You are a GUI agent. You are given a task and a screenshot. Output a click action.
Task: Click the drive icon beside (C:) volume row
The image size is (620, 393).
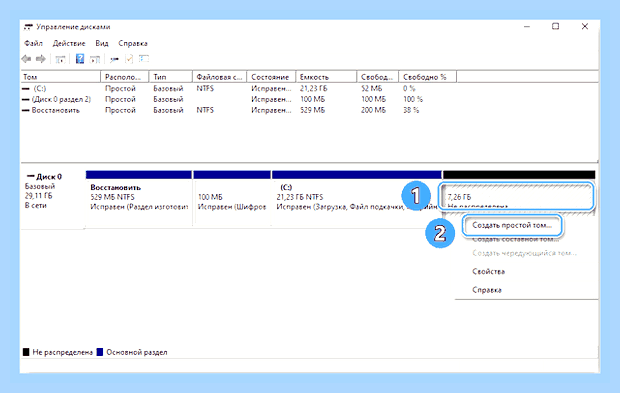tap(26, 89)
